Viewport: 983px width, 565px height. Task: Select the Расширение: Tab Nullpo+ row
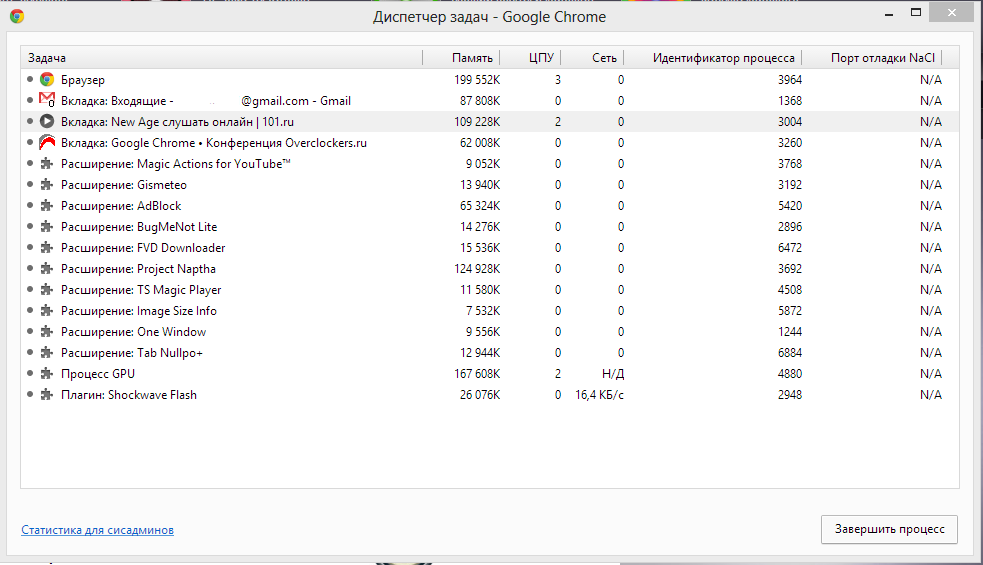(x=490, y=352)
